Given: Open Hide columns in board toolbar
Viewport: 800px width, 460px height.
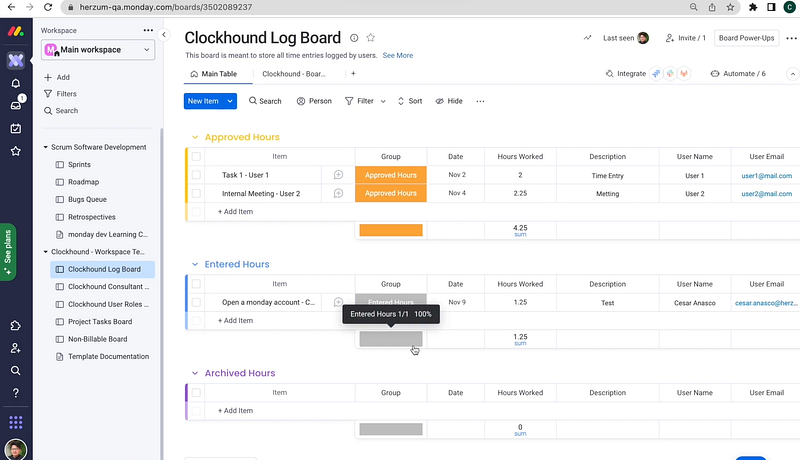Looking at the screenshot, I should [449, 101].
